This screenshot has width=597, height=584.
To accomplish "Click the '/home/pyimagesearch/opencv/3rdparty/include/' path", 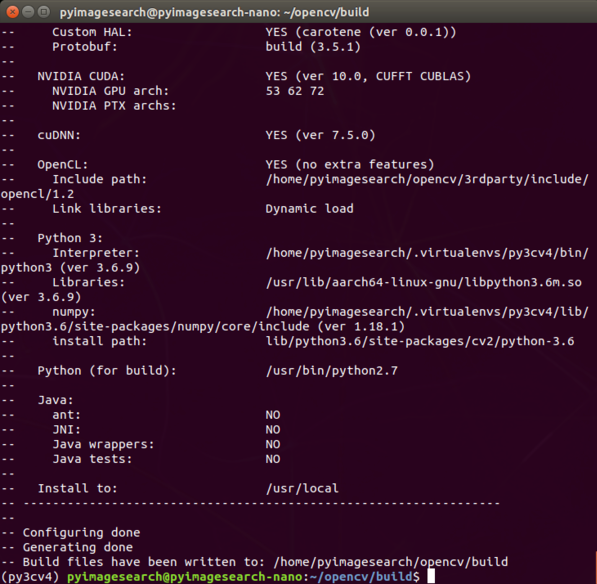I will (427, 179).
